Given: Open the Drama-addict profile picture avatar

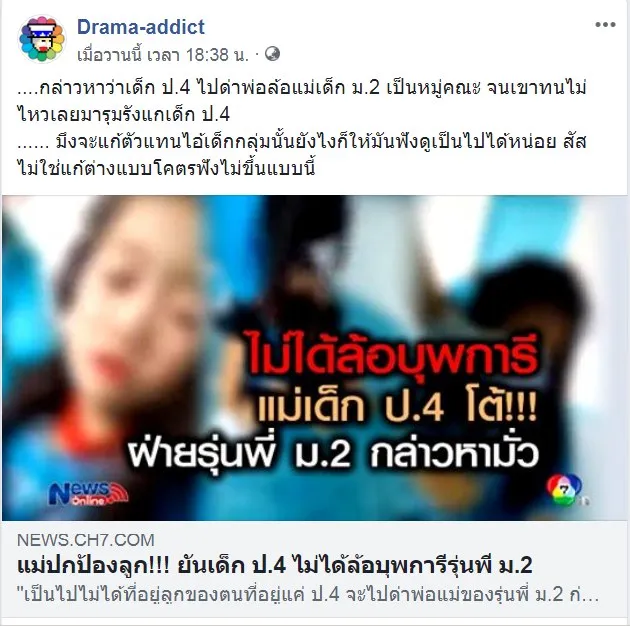Looking at the screenshot, I should pos(41,39).
